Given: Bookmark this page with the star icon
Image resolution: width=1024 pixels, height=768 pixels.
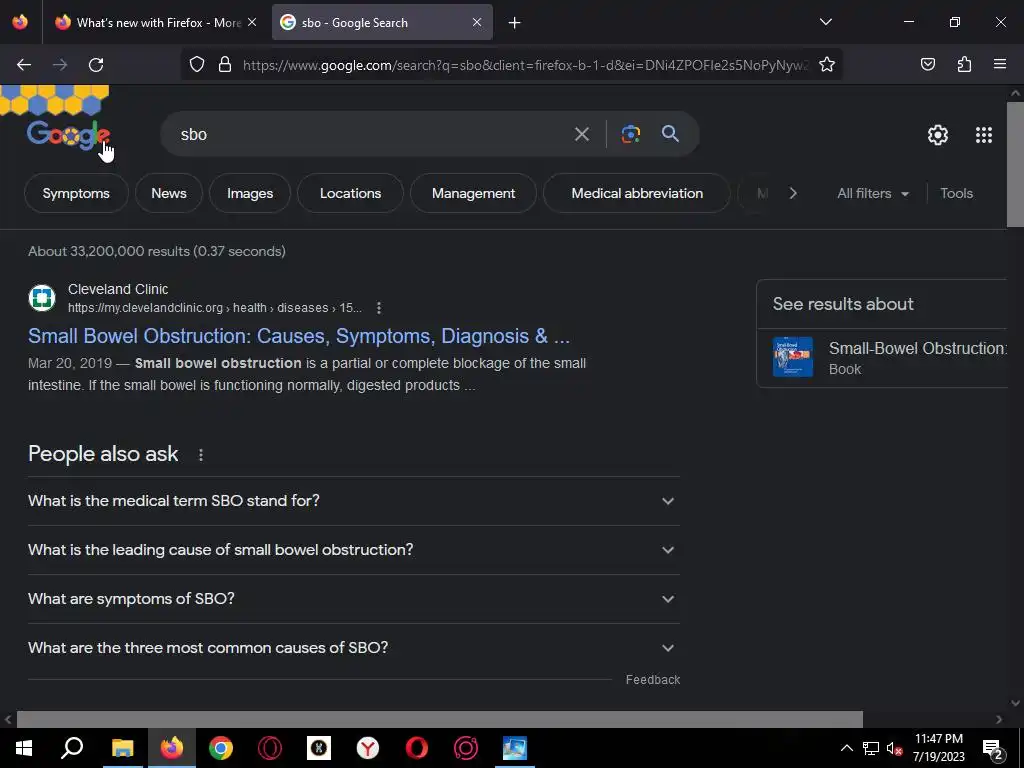Looking at the screenshot, I should point(827,65).
